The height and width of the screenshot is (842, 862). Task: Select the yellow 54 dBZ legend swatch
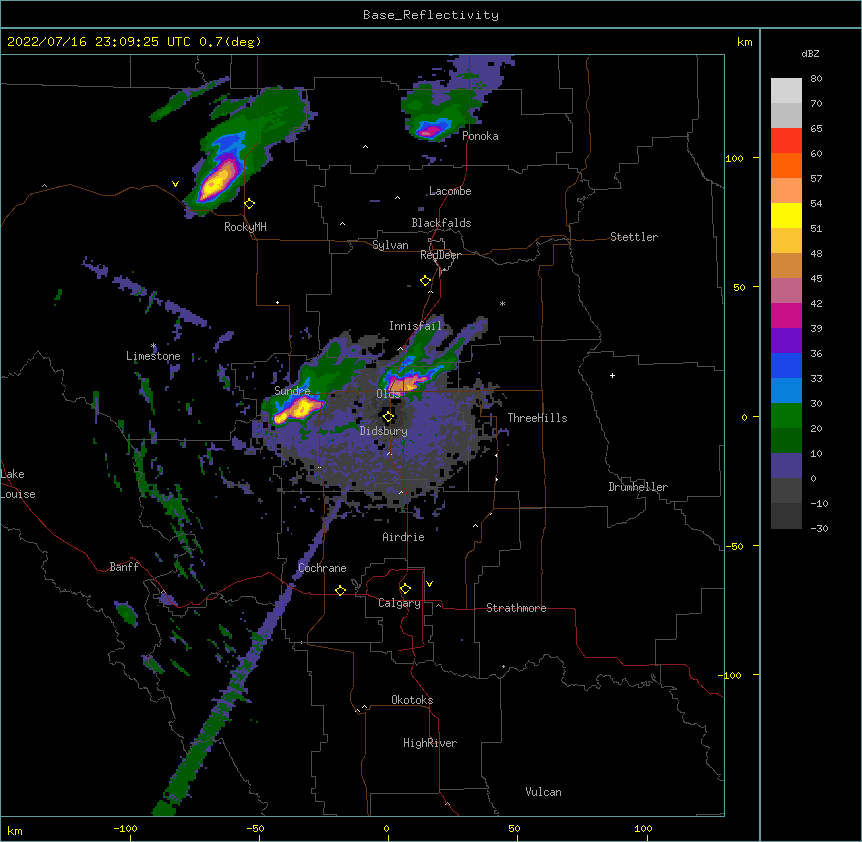(x=786, y=215)
